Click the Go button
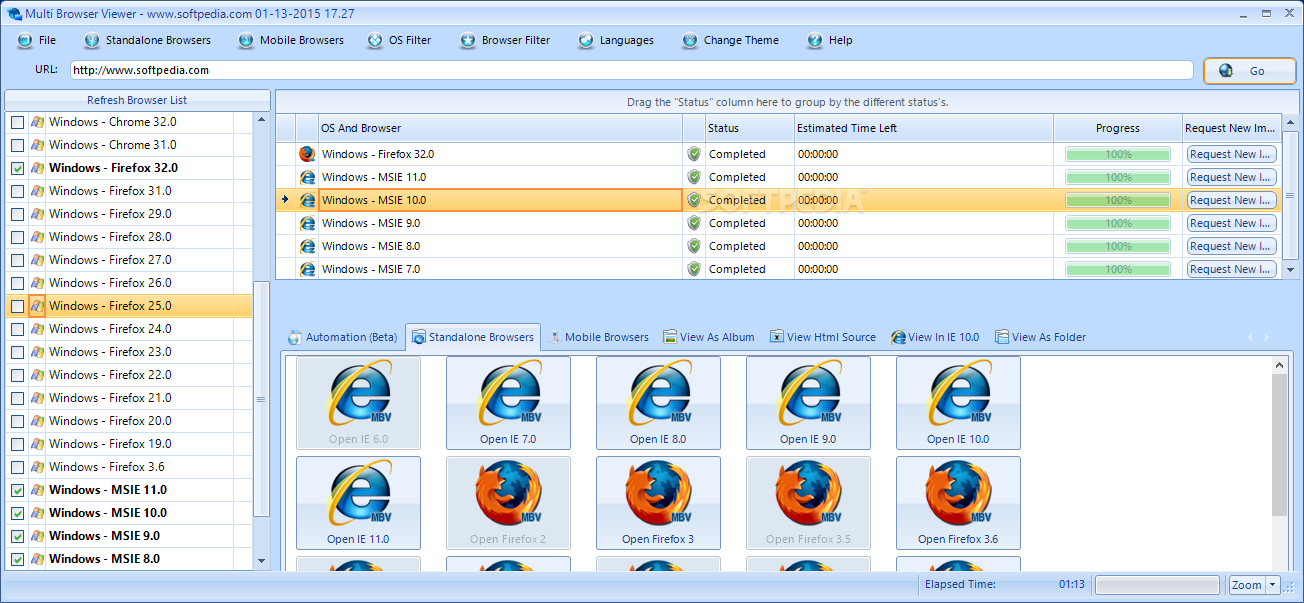 pos(1249,71)
